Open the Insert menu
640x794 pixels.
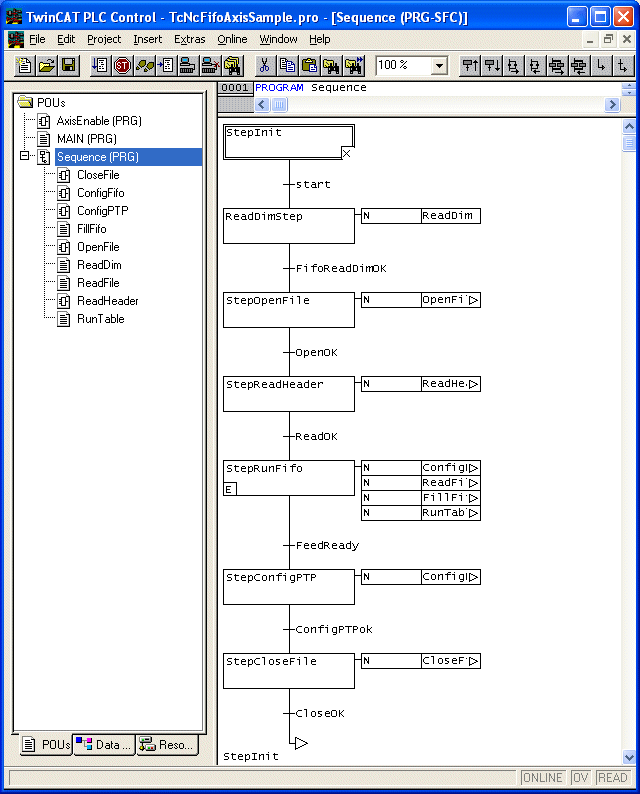tap(147, 39)
